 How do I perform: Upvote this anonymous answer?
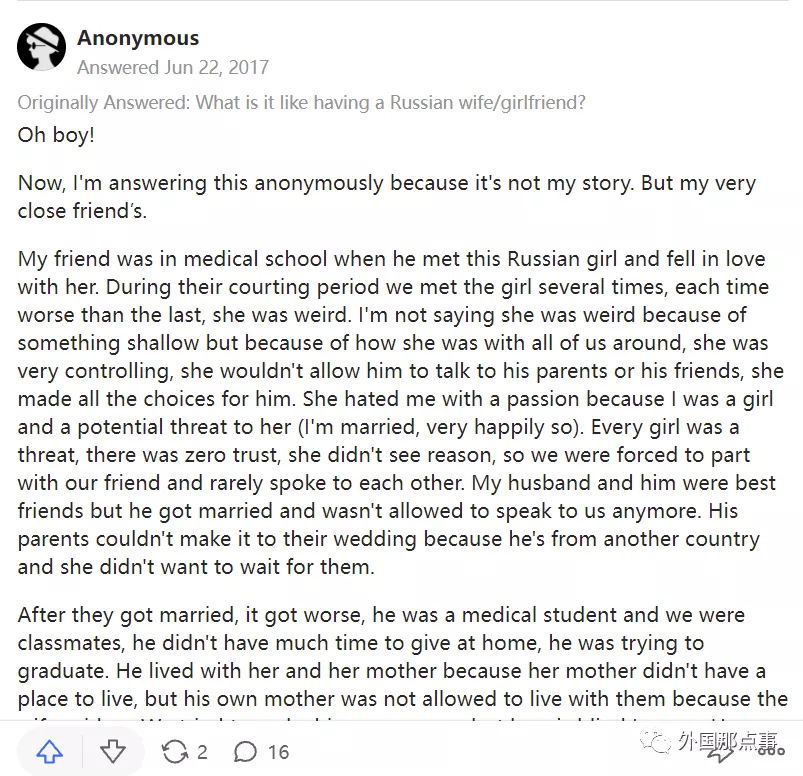click(50, 751)
